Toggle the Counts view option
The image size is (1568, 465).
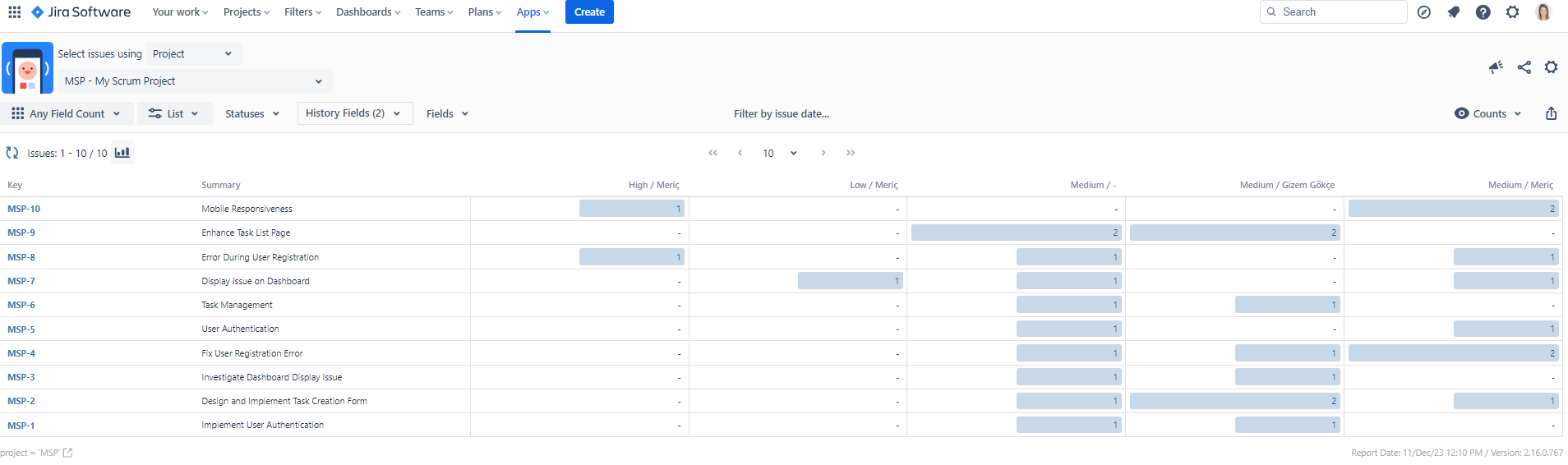coord(1487,113)
